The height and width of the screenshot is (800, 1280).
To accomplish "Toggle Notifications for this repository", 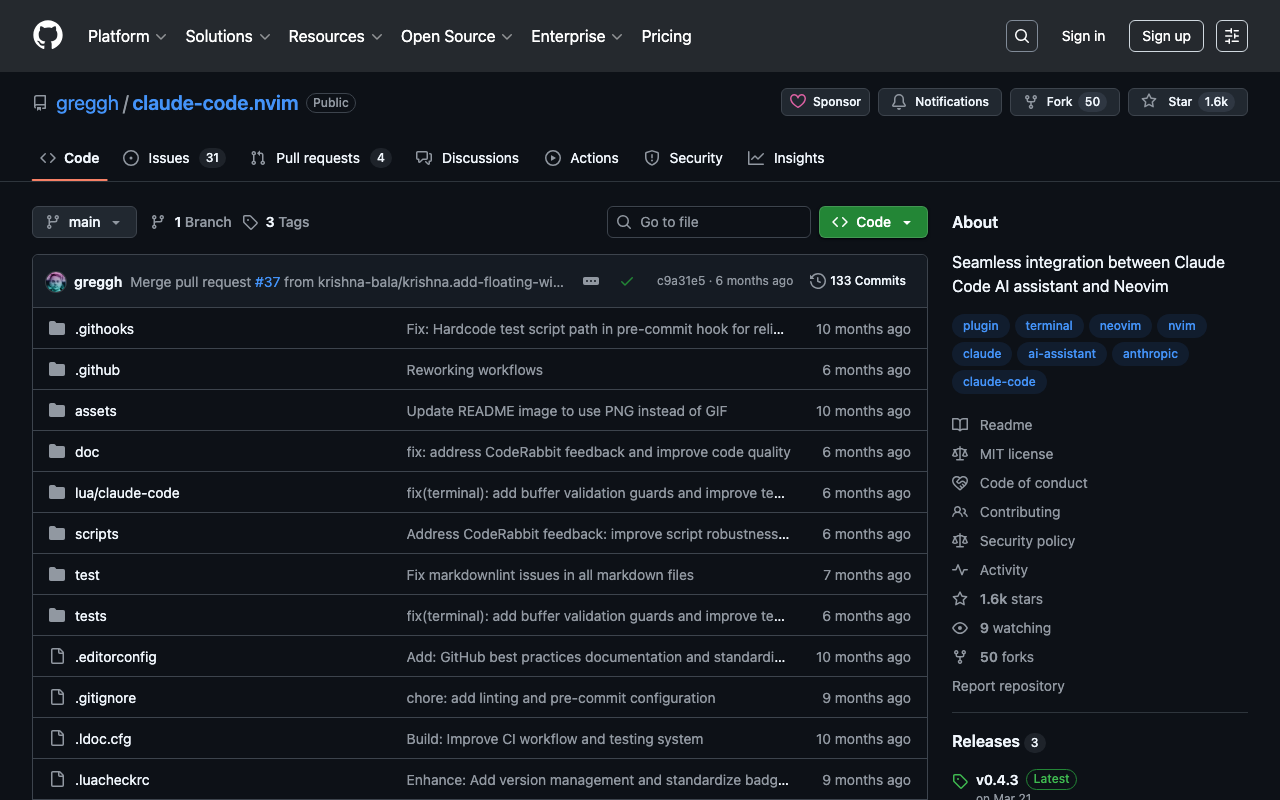I will click(x=939, y=102).
